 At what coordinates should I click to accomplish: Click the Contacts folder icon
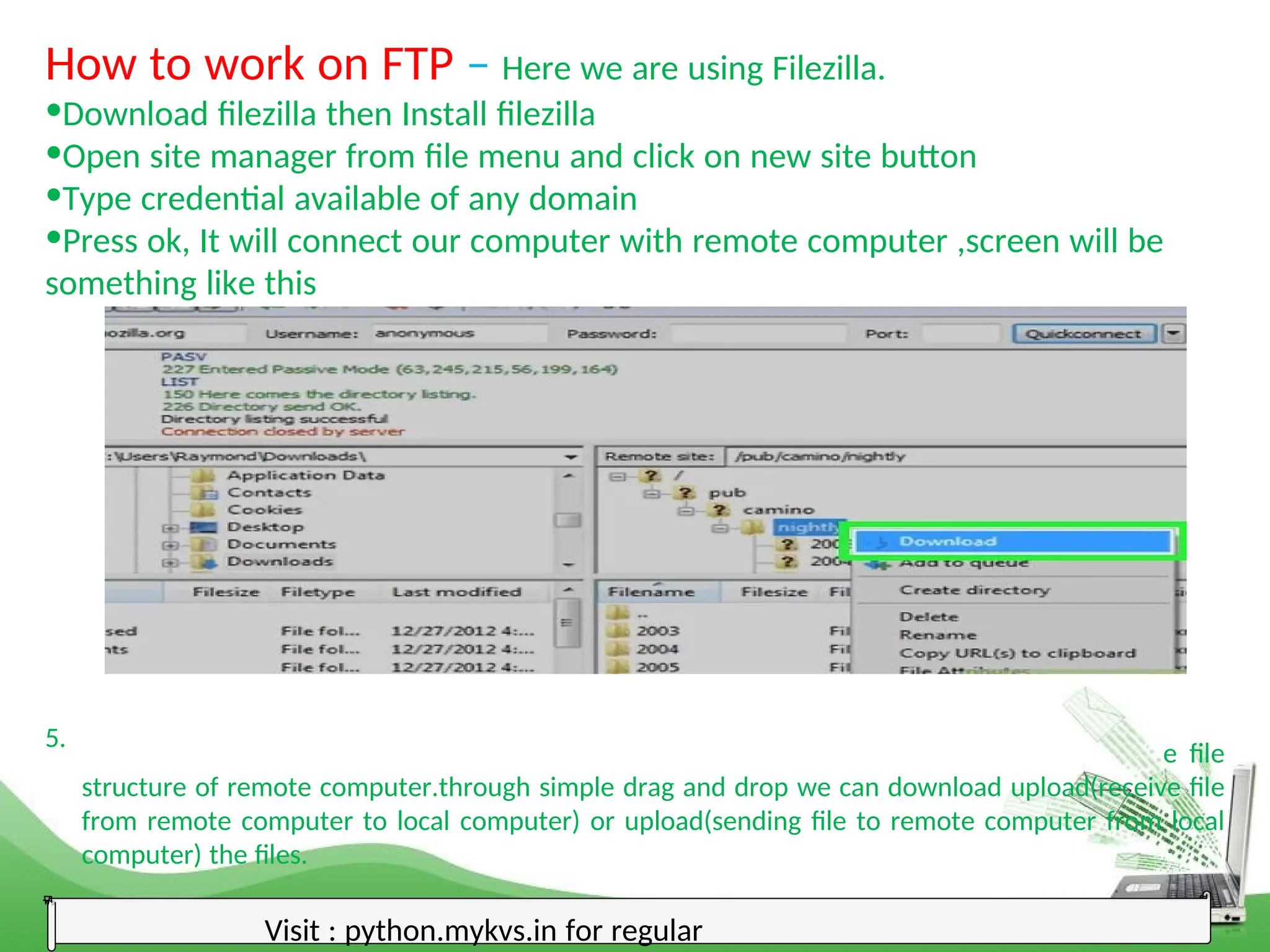coord(204,493)
